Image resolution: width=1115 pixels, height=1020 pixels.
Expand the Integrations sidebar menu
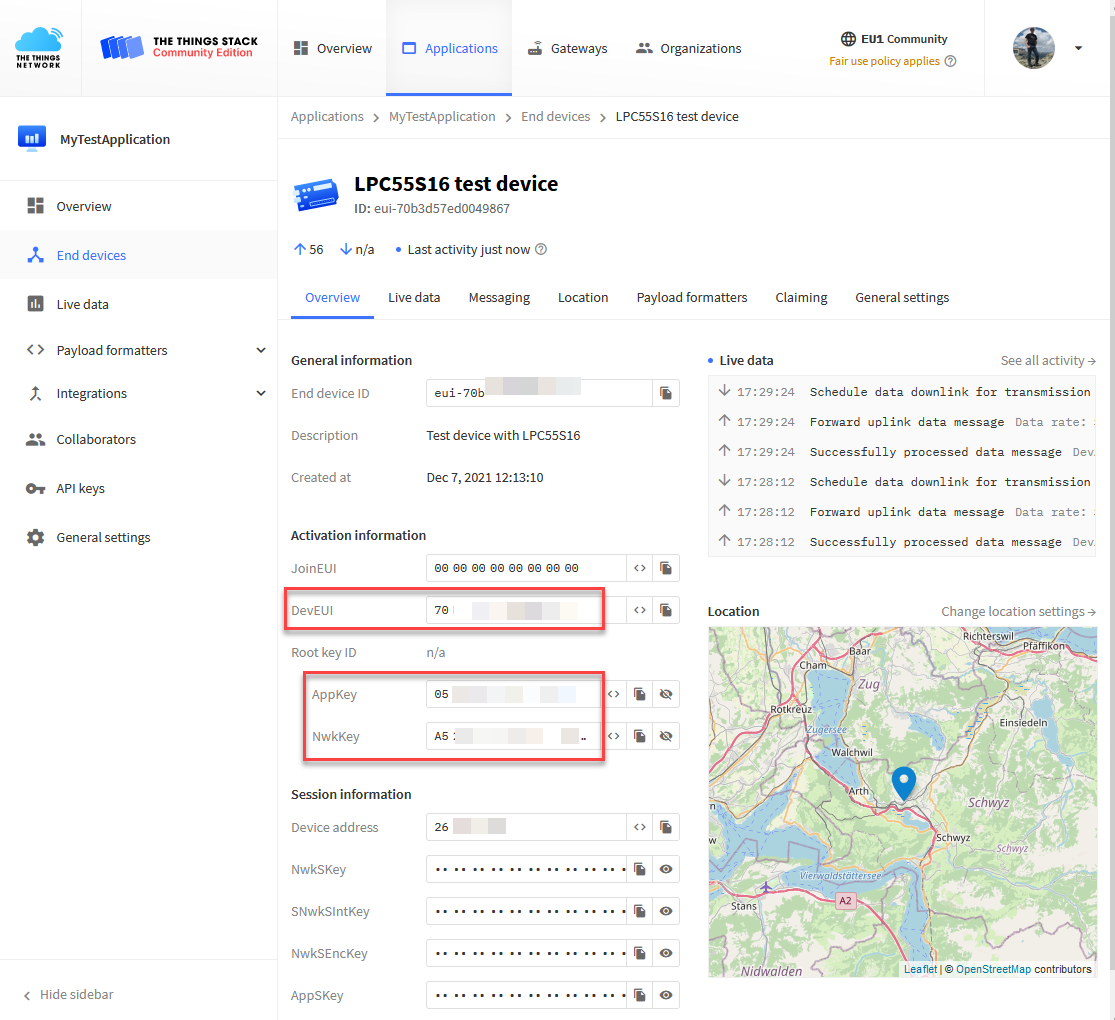[261, 394]
